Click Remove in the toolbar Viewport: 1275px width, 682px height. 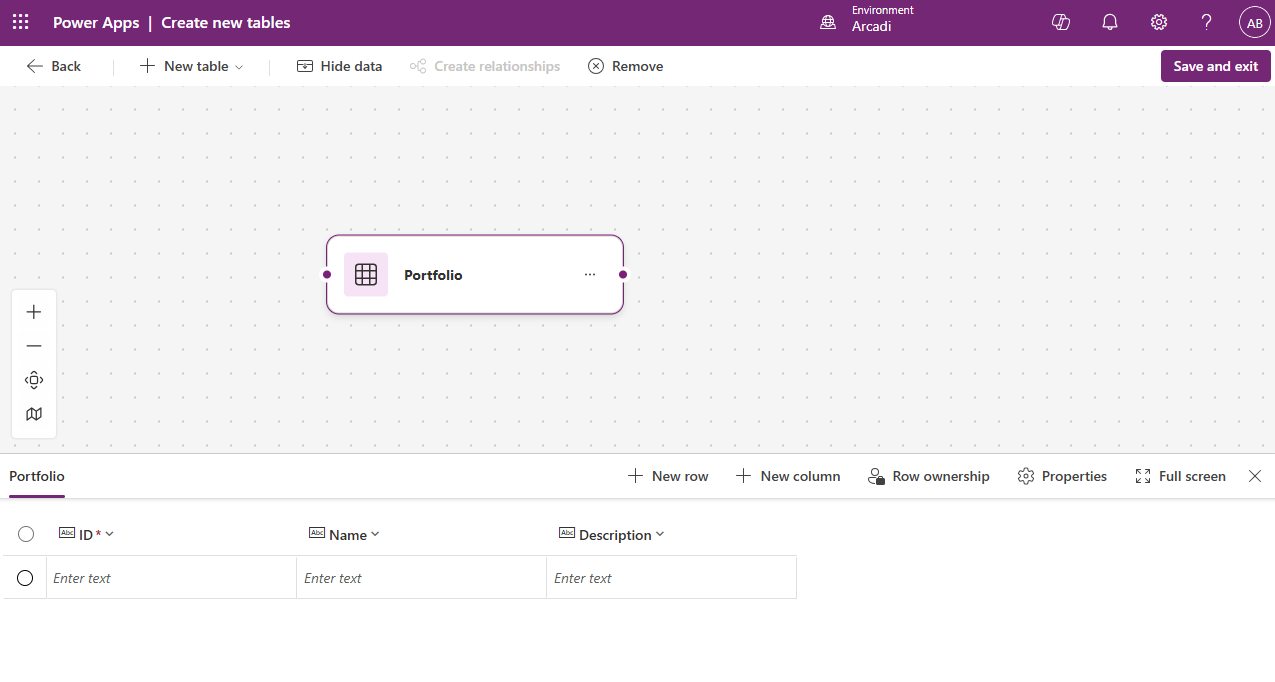point(625,66)
